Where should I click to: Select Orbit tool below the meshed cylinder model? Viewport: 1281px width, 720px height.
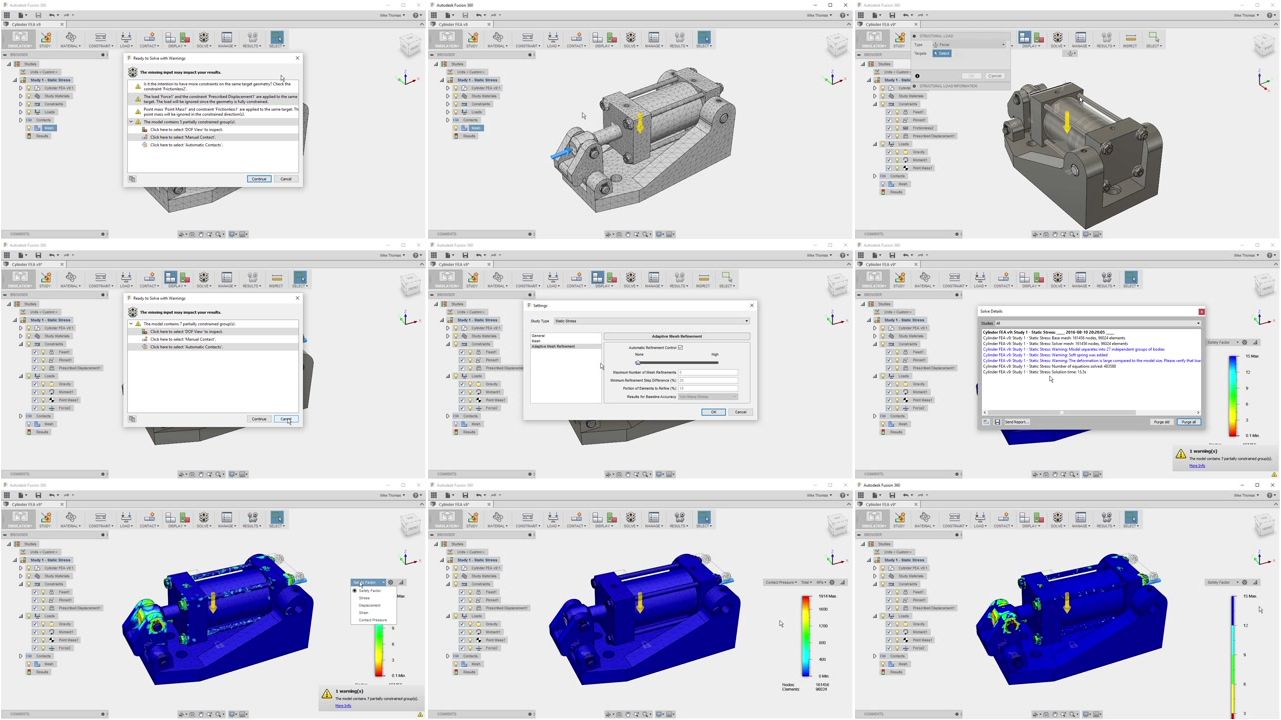[609, 234]
